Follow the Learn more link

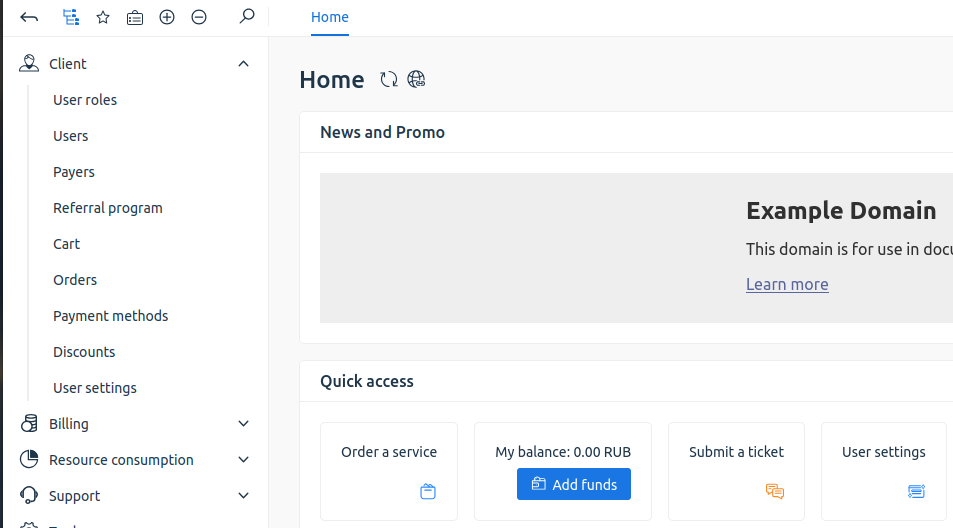787,284
